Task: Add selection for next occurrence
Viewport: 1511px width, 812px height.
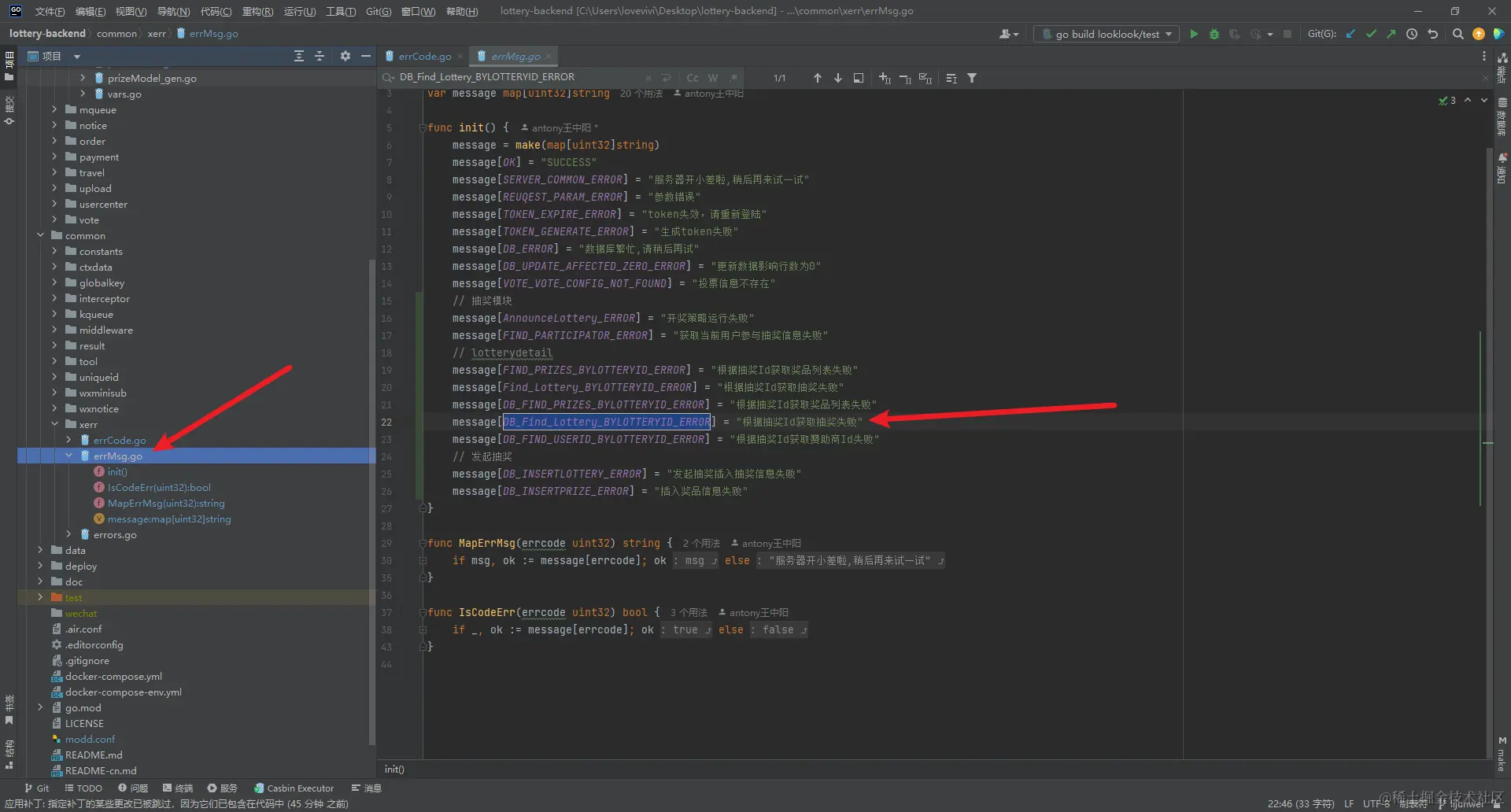Action: click(x=885, y=78)
